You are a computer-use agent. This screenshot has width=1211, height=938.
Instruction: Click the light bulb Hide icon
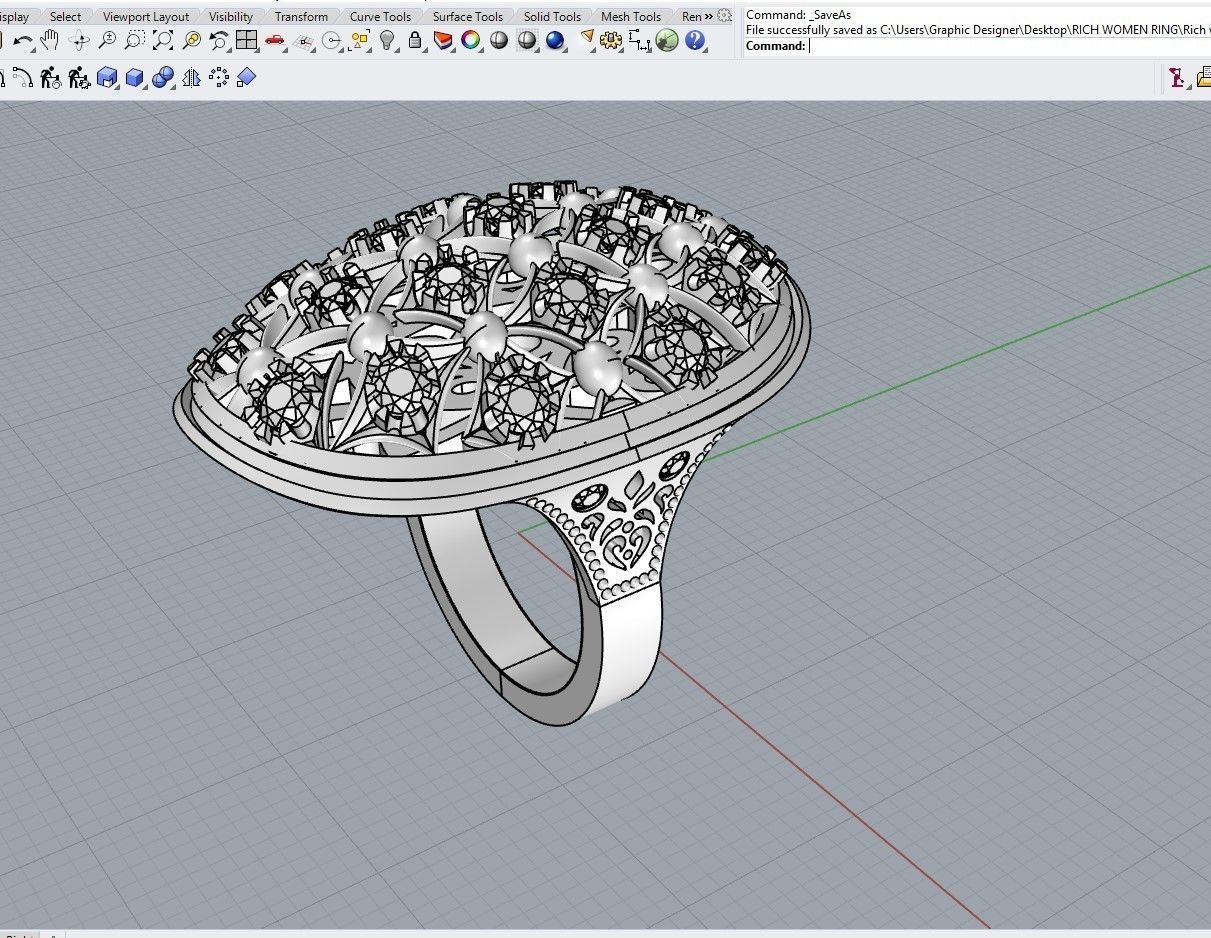387,41
